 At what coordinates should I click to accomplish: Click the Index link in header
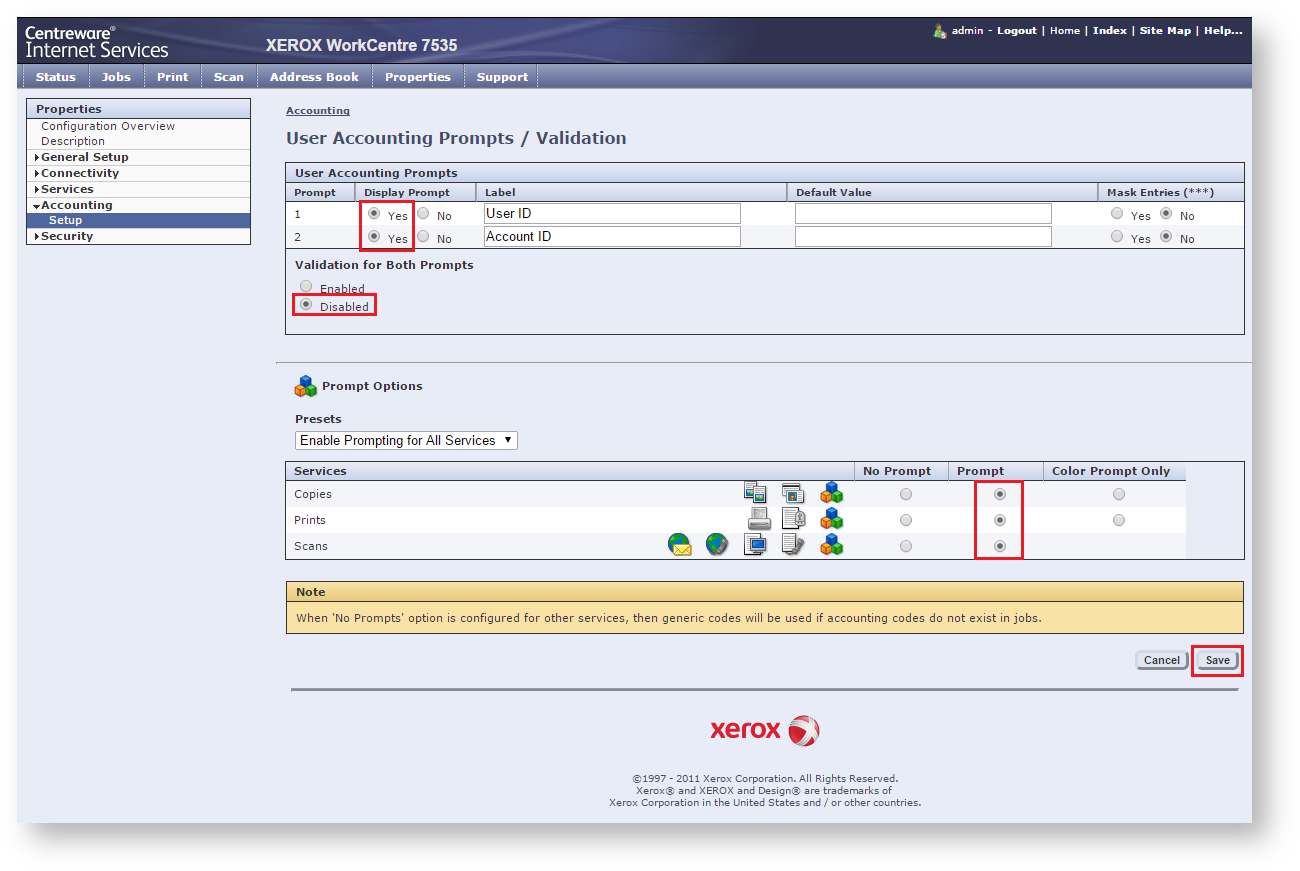[1110, 31]
